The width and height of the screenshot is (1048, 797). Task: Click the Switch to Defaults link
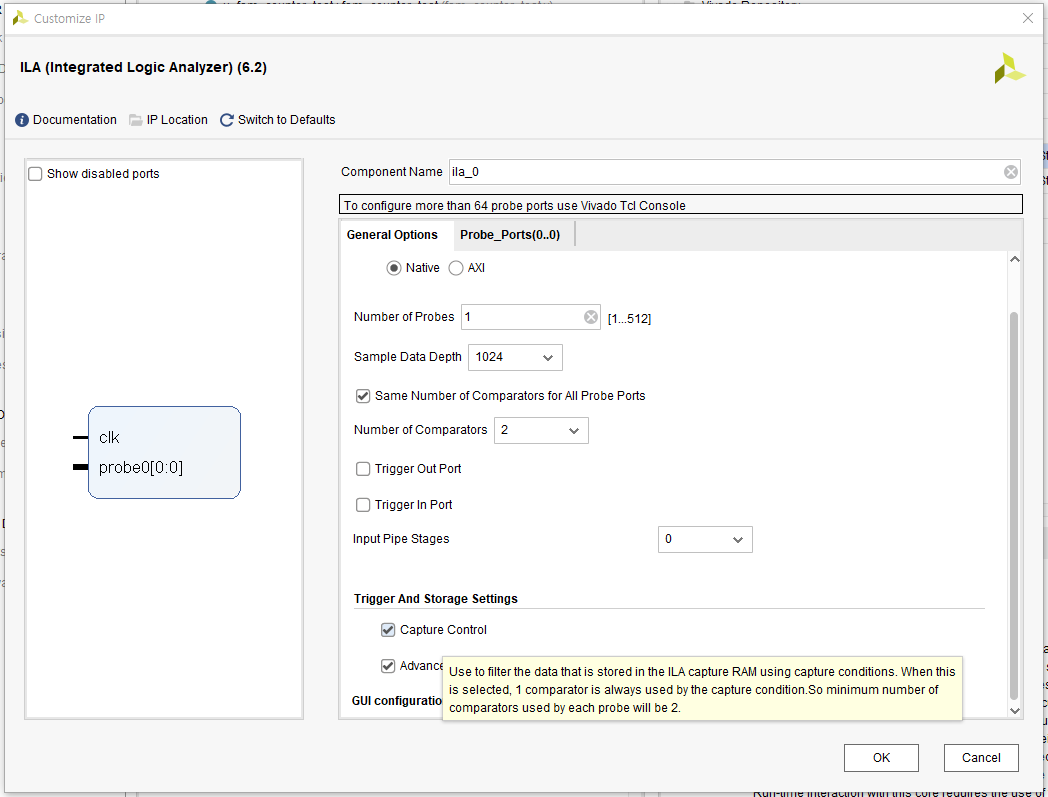(287, 120)
